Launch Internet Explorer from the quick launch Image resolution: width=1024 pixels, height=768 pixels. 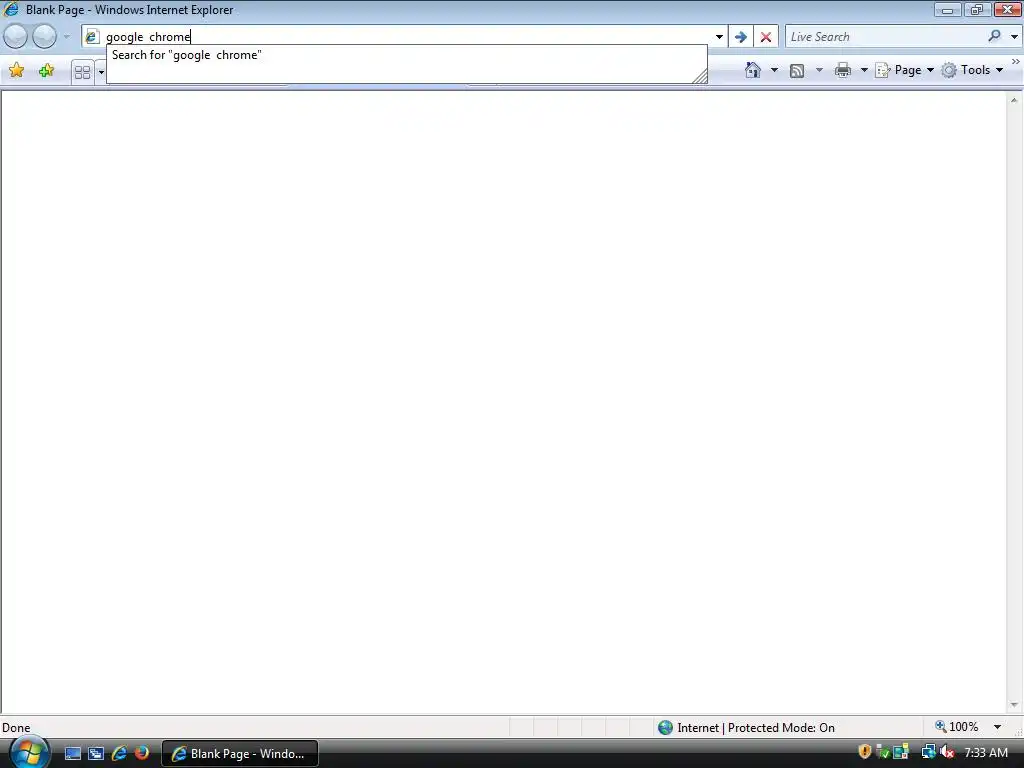tap(119, 754)
